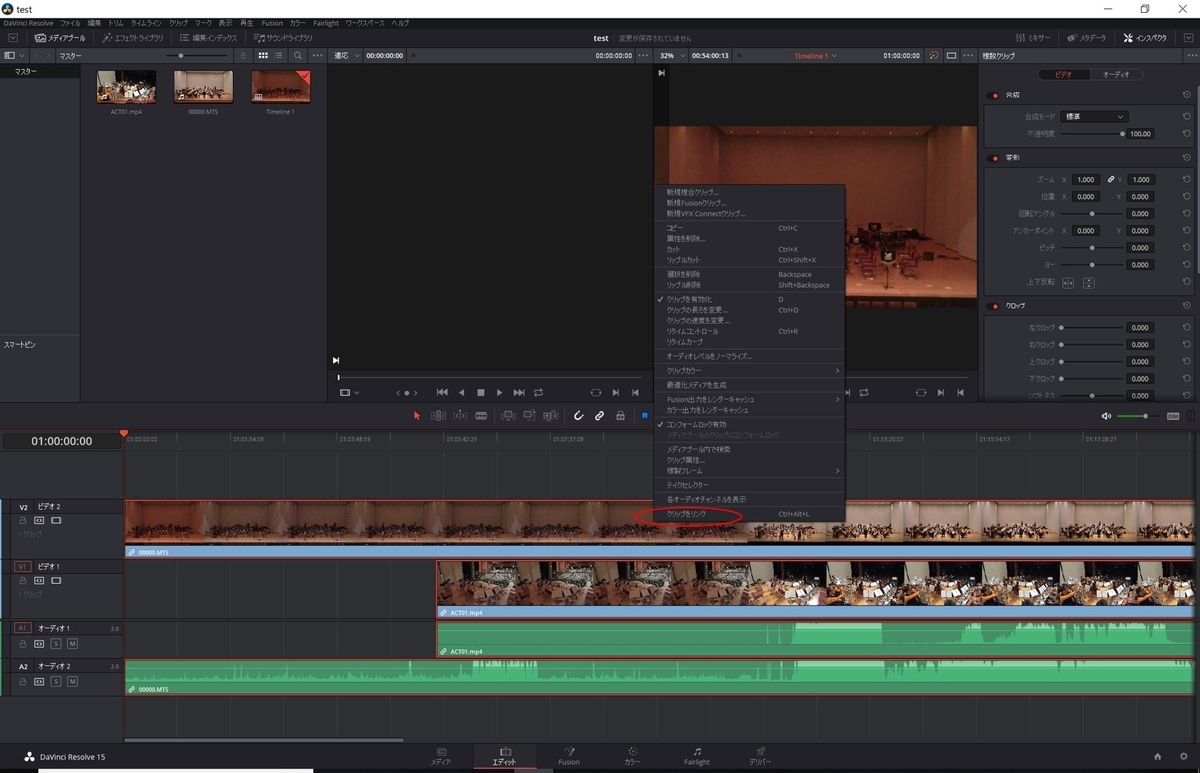Toggle 合成 section enable dot
The width and height of the screenshot is (1200, 773).
pos(994,95)
